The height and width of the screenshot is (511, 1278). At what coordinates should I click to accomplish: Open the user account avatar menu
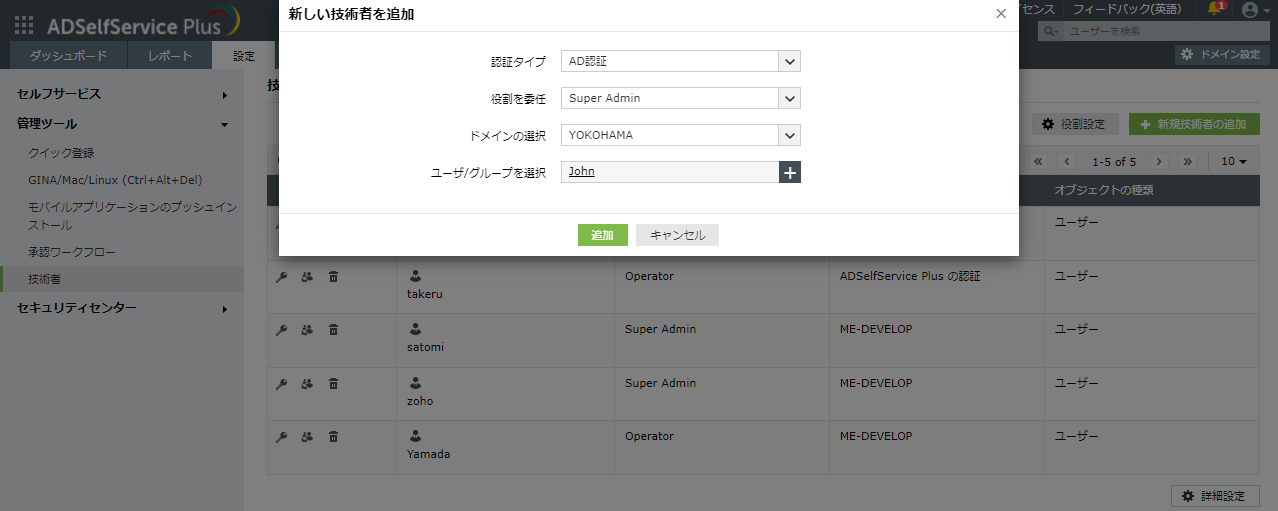click(x=1250, y=10)
